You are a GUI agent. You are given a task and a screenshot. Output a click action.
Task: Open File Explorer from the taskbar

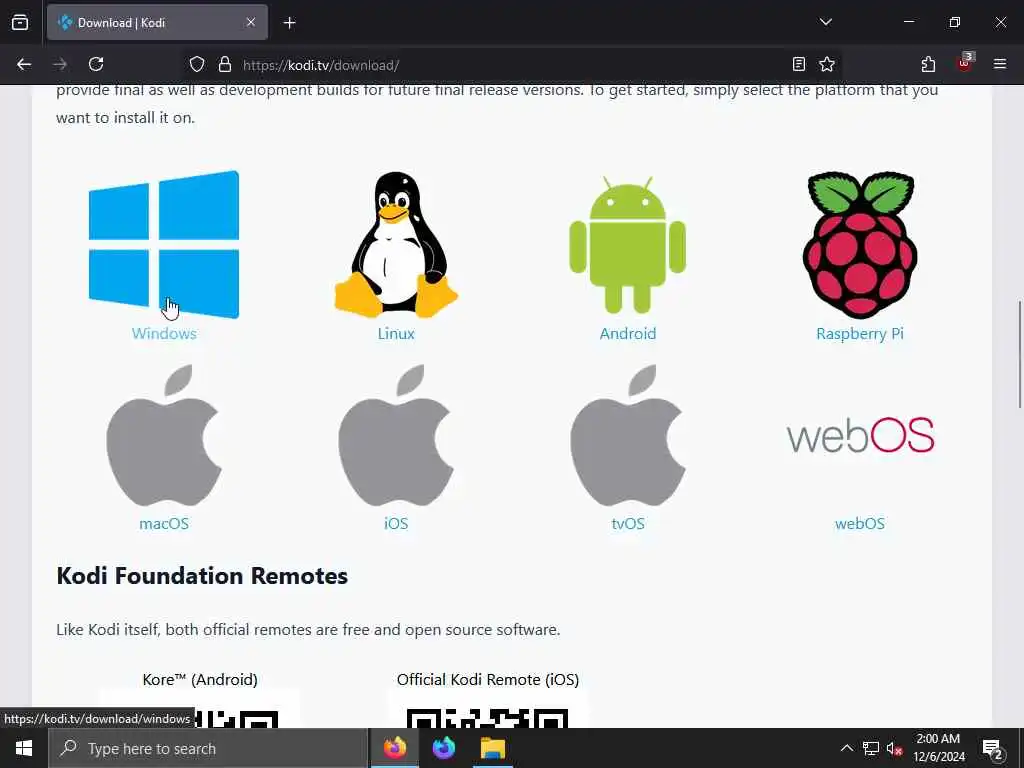click(x=493, y=748)
